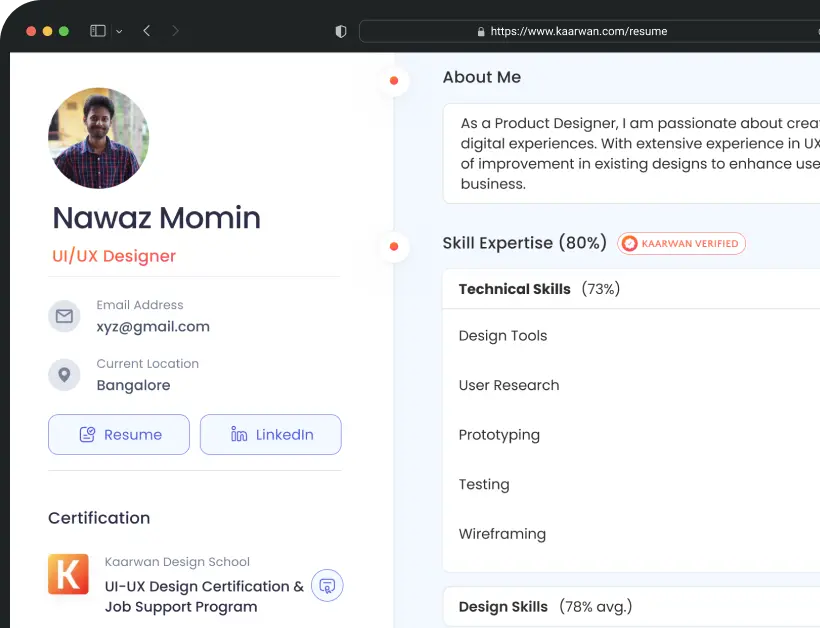Image resolution: width=820 pixels, height=628 pixels.
Task: Go back with the browser arrow
Action: pyautogui.click(x=147, y=31)
